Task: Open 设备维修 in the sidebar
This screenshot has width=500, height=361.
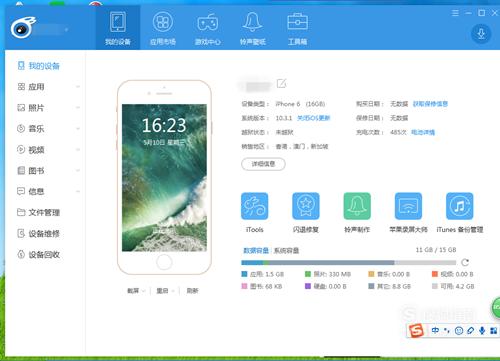Action: [39, 234]
